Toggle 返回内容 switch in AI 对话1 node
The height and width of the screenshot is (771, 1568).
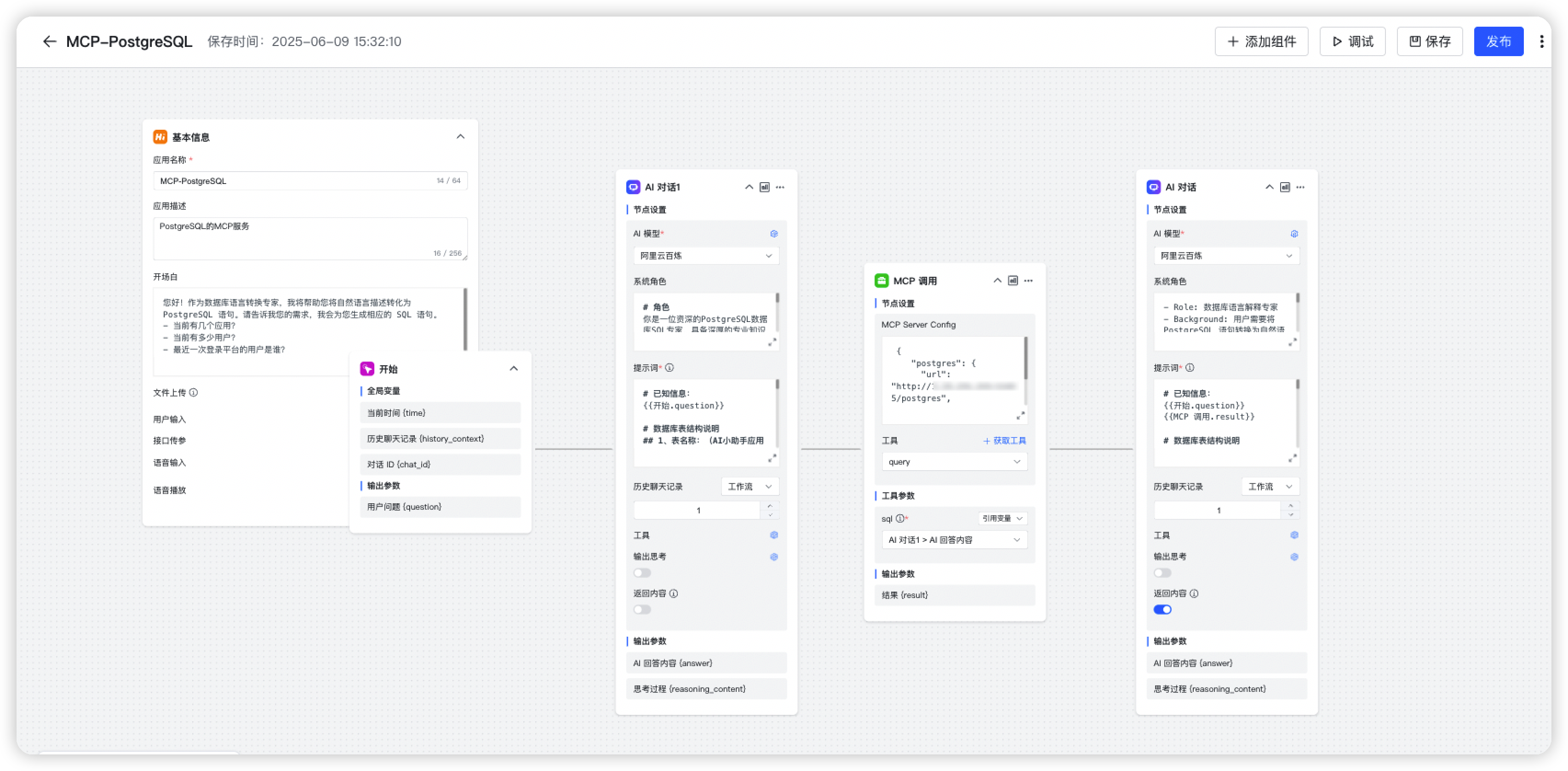coord(641,610)
